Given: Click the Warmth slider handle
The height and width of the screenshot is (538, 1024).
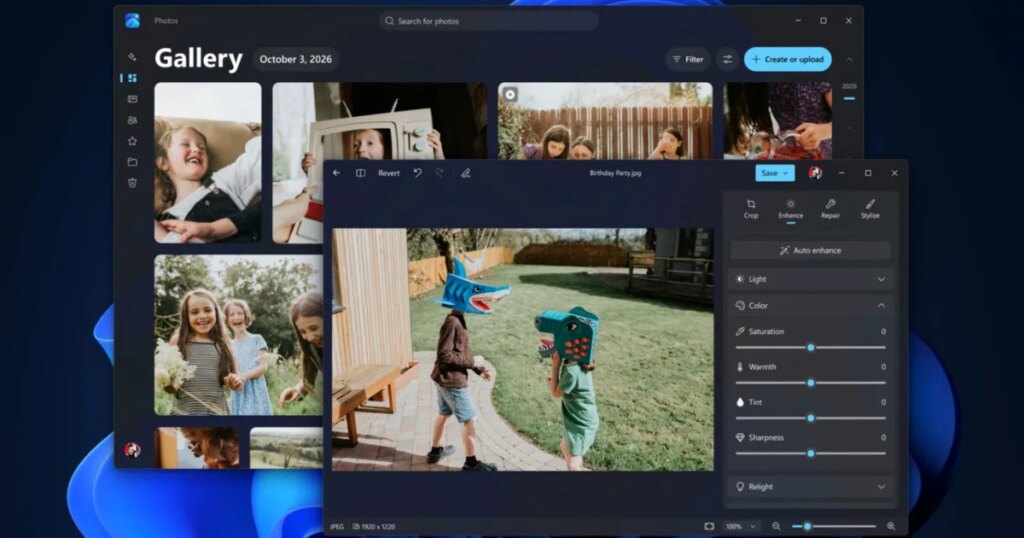Looking at the screenshot, I should tap(810, 383).
